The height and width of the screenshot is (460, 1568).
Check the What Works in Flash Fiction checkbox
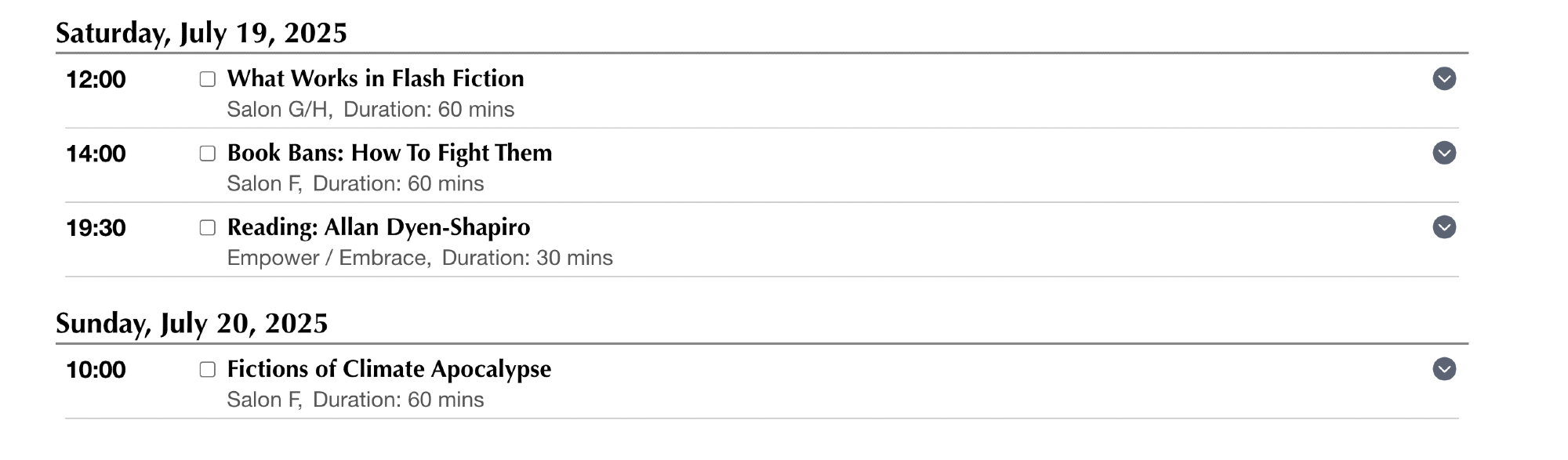click(208, 79)
